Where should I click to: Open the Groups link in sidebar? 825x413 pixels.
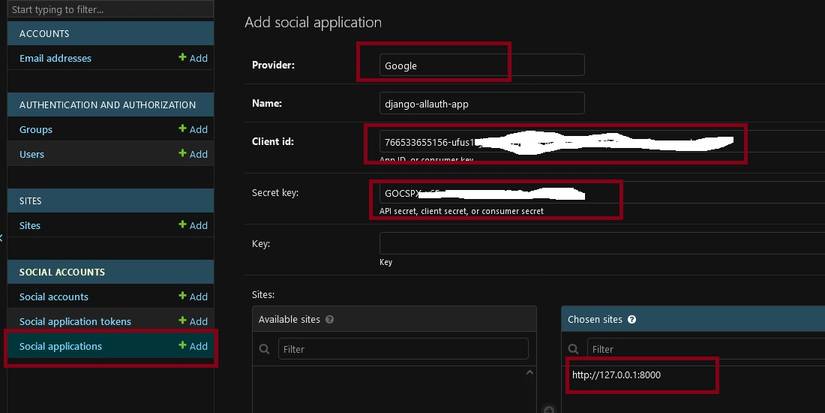coord(36,129)
